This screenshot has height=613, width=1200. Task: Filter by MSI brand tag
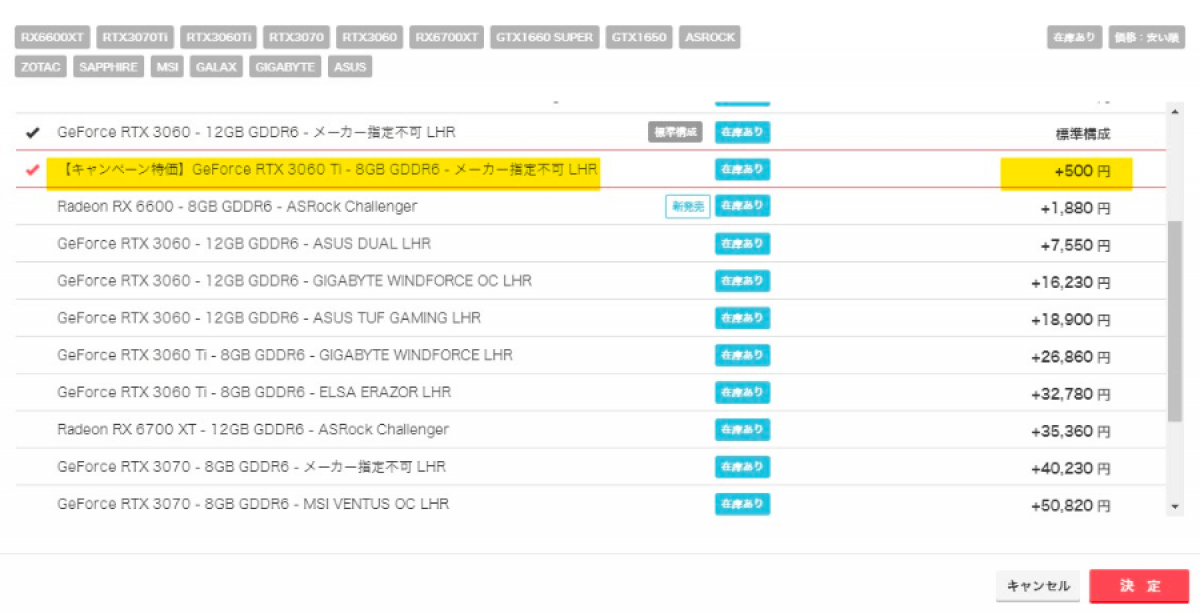[167, 67]
